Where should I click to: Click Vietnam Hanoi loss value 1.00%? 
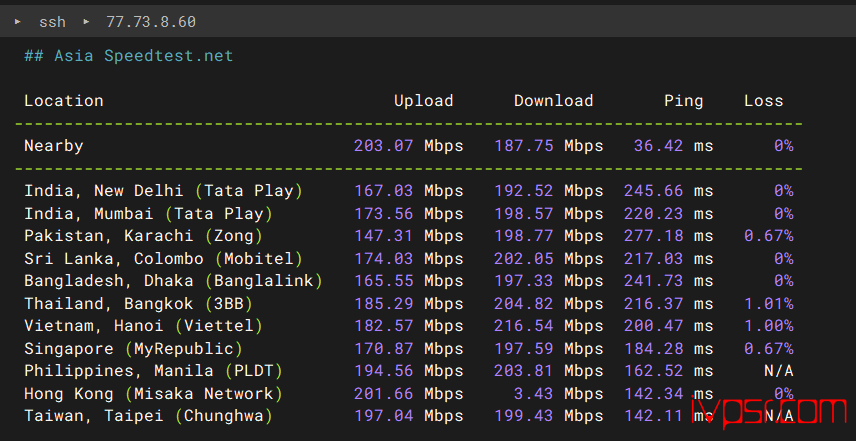pyautogui.click(x=769, y=326)
